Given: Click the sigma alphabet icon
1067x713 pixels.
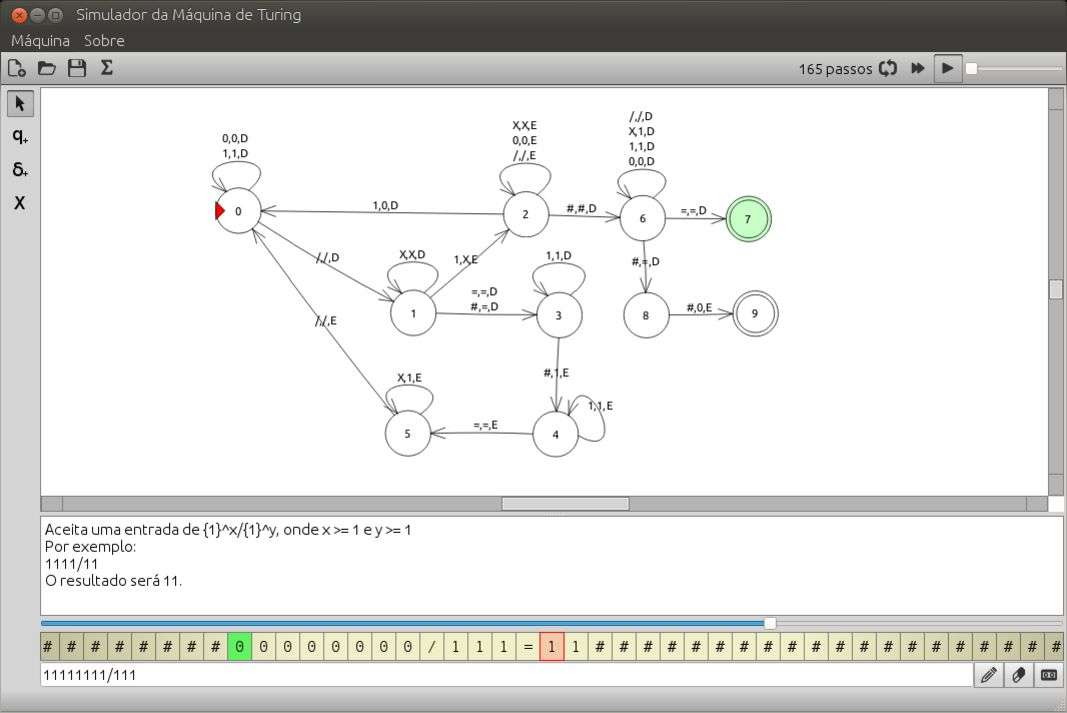Looking at the screenshot, I should point(106,68).
